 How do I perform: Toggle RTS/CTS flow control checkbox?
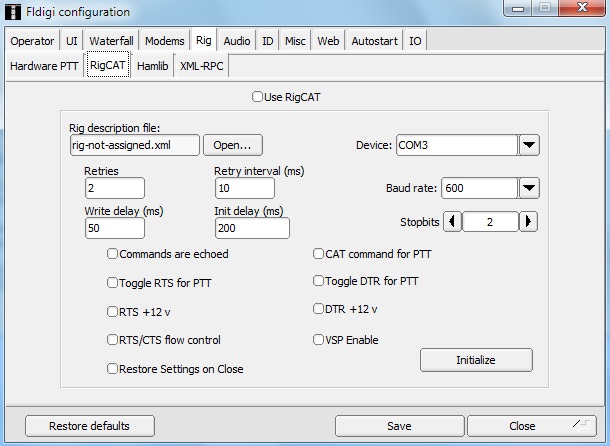tap(113, 340)
